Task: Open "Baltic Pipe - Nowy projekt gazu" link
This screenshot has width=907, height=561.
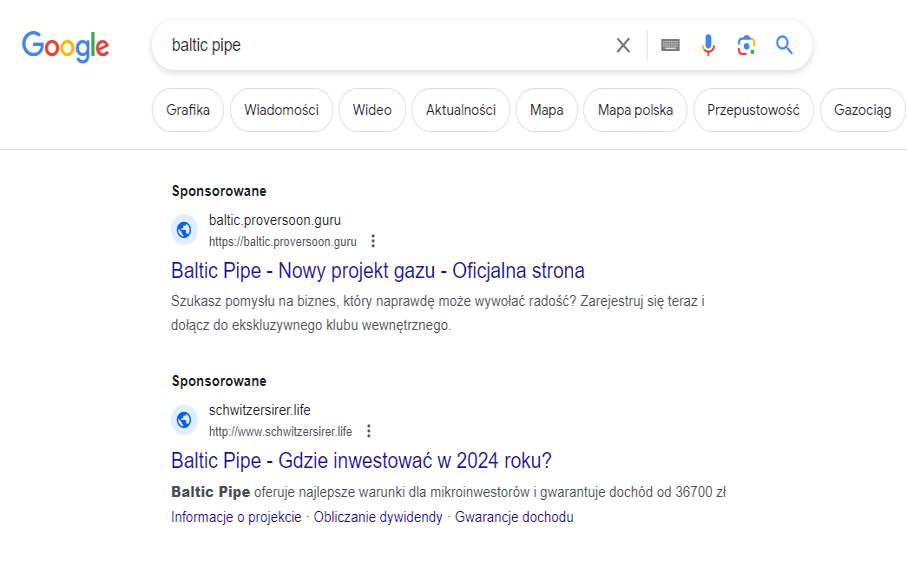Action: [x=378, y=271]
